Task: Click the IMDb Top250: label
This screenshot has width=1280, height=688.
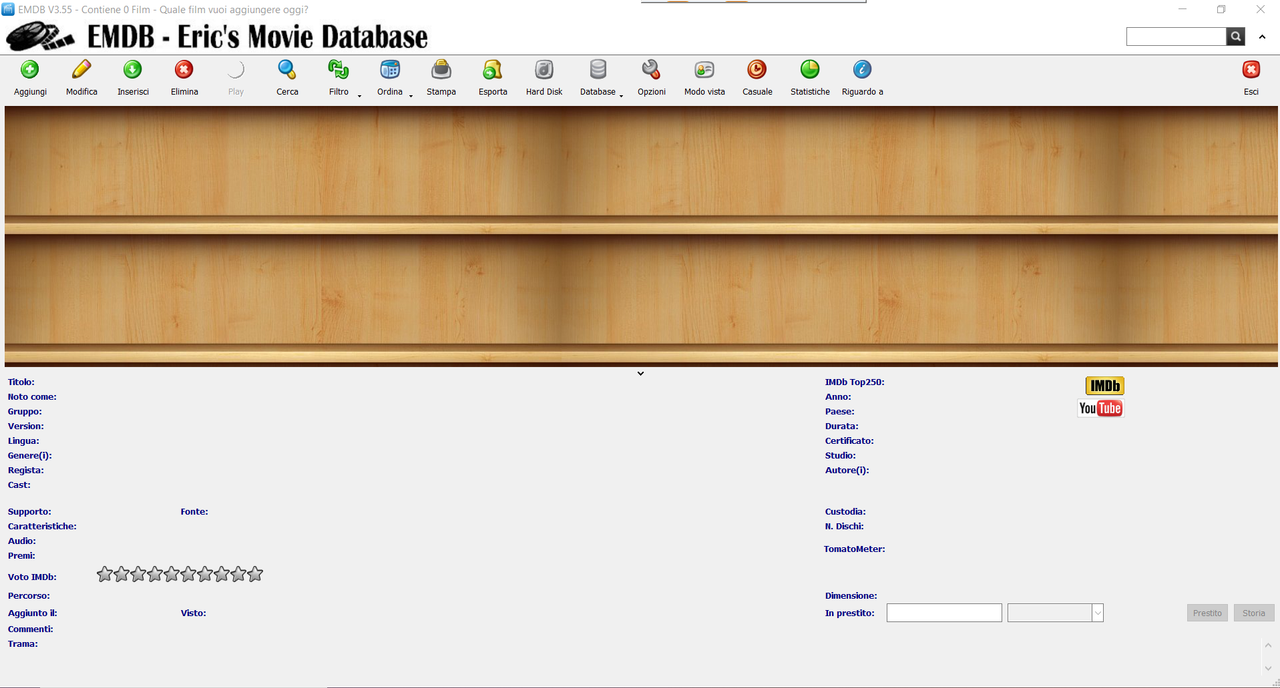Action: 854,382
